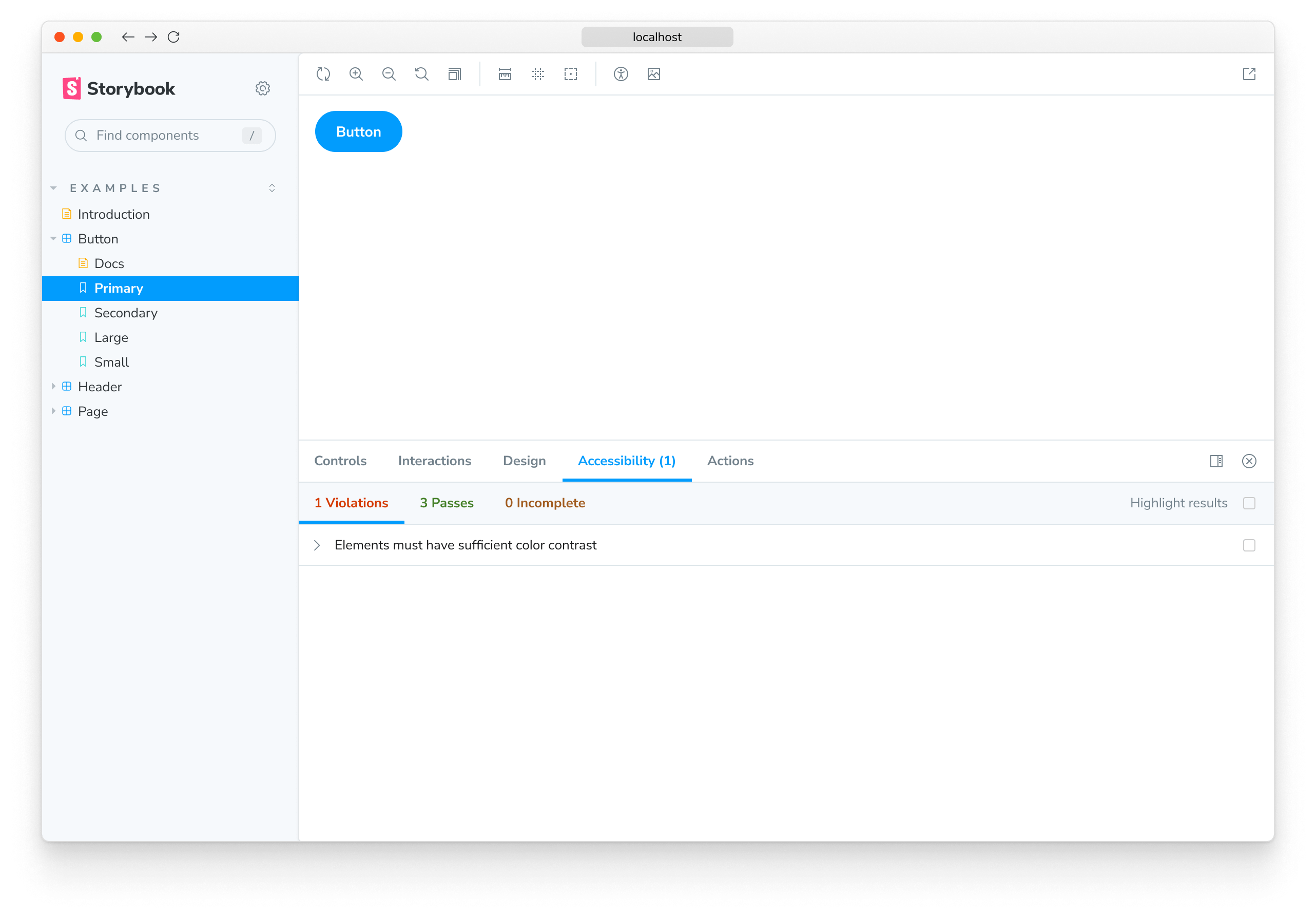This screenshot has width=1316, height=914.
Task: Click the blue Button in the preview
Action: point(358,131)
